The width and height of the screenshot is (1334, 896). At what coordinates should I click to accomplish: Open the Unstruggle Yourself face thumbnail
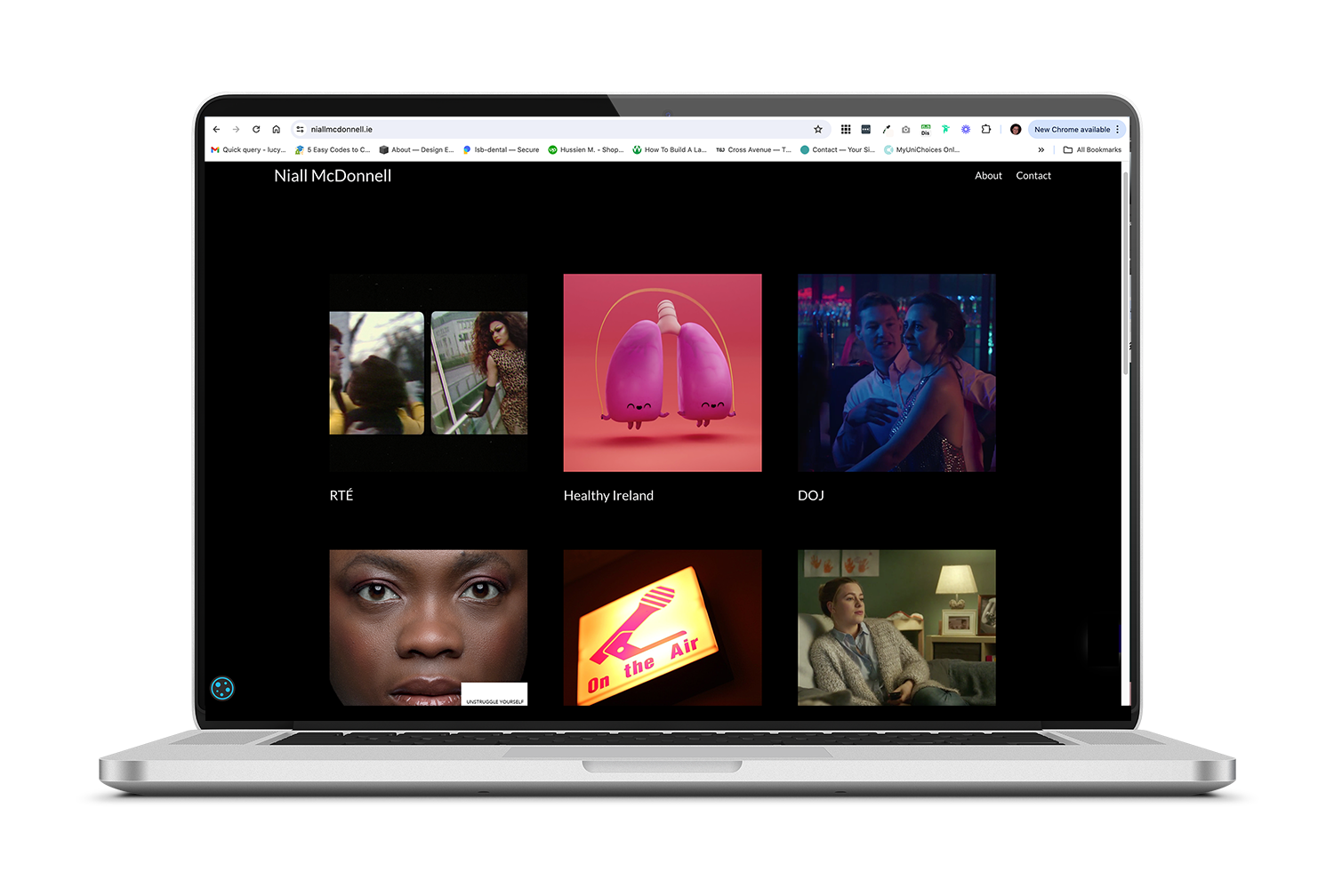click(429, 628)
